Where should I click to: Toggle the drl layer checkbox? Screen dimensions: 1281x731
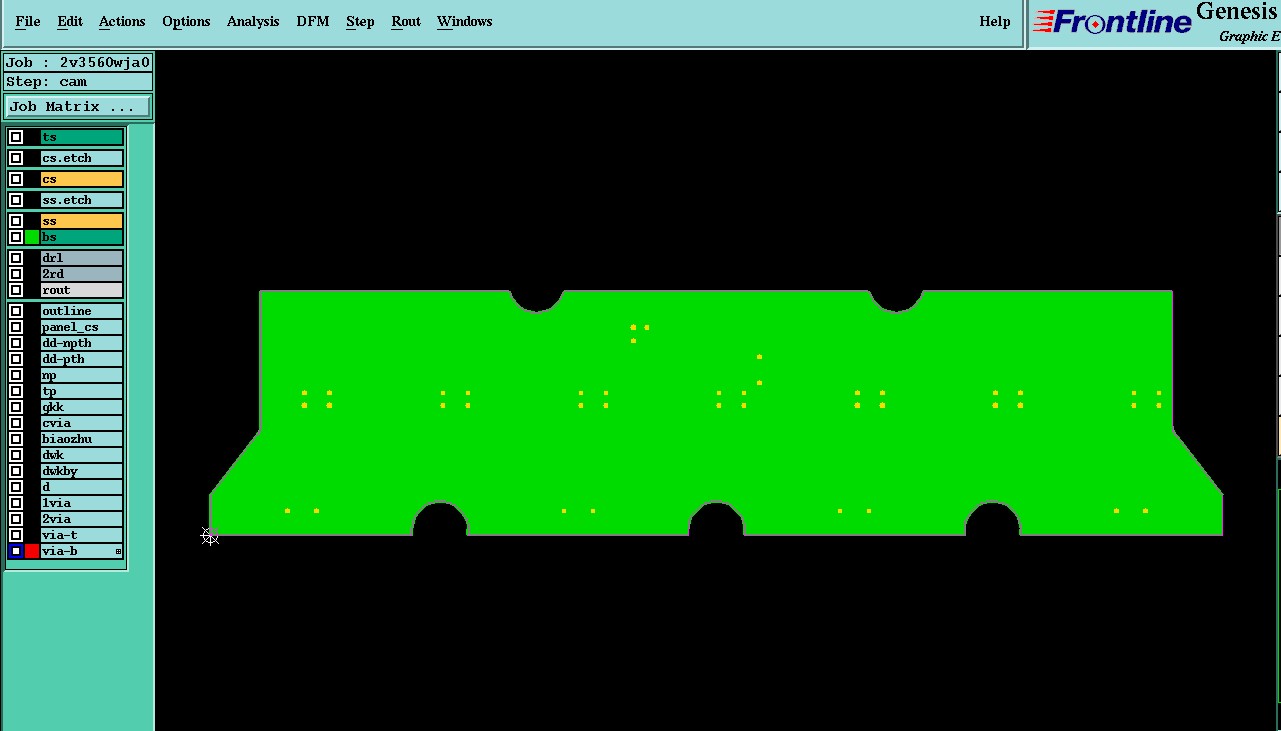pyautogui.click(x=16, y=258)
